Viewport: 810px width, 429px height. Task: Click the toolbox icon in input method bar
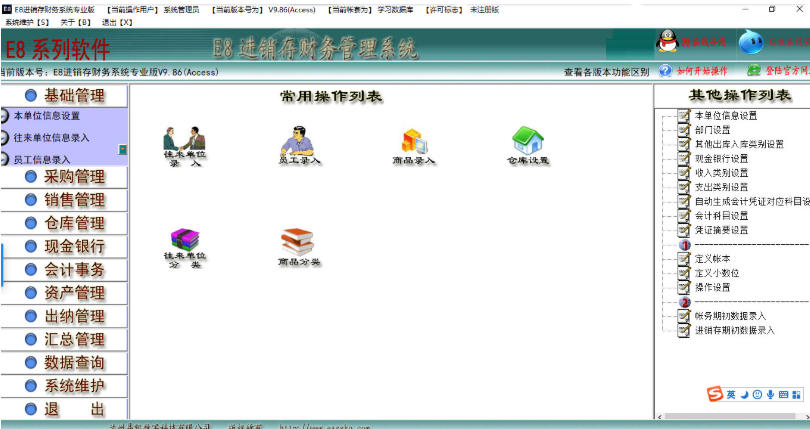pyautogui.click(x=796, y=395)
